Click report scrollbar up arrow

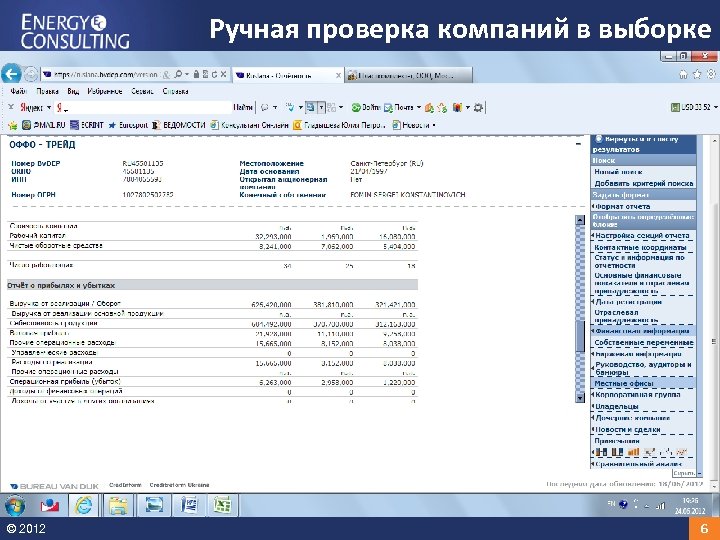580,220
